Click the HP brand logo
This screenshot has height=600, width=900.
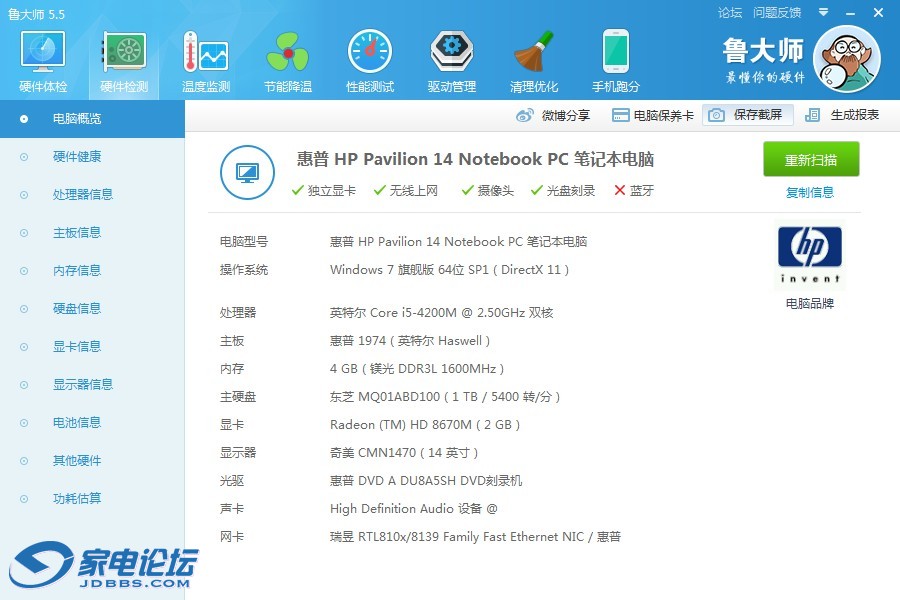coord(810,255)
